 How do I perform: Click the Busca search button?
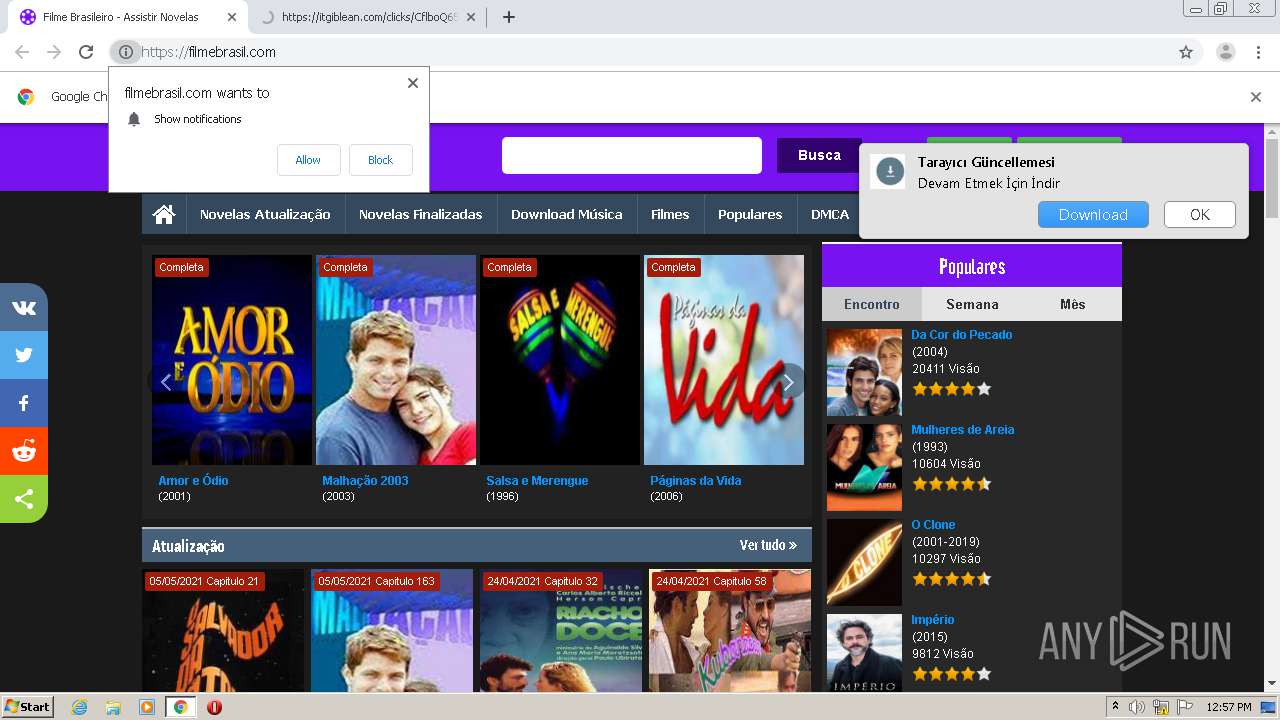(819, 155)
